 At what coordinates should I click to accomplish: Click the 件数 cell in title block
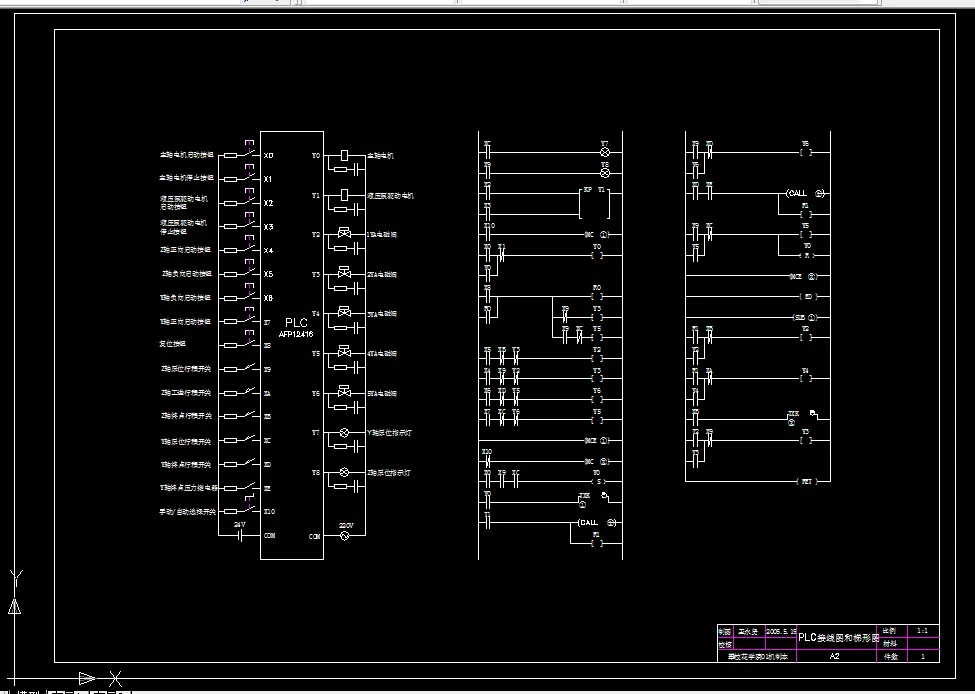tap(890, 657)
